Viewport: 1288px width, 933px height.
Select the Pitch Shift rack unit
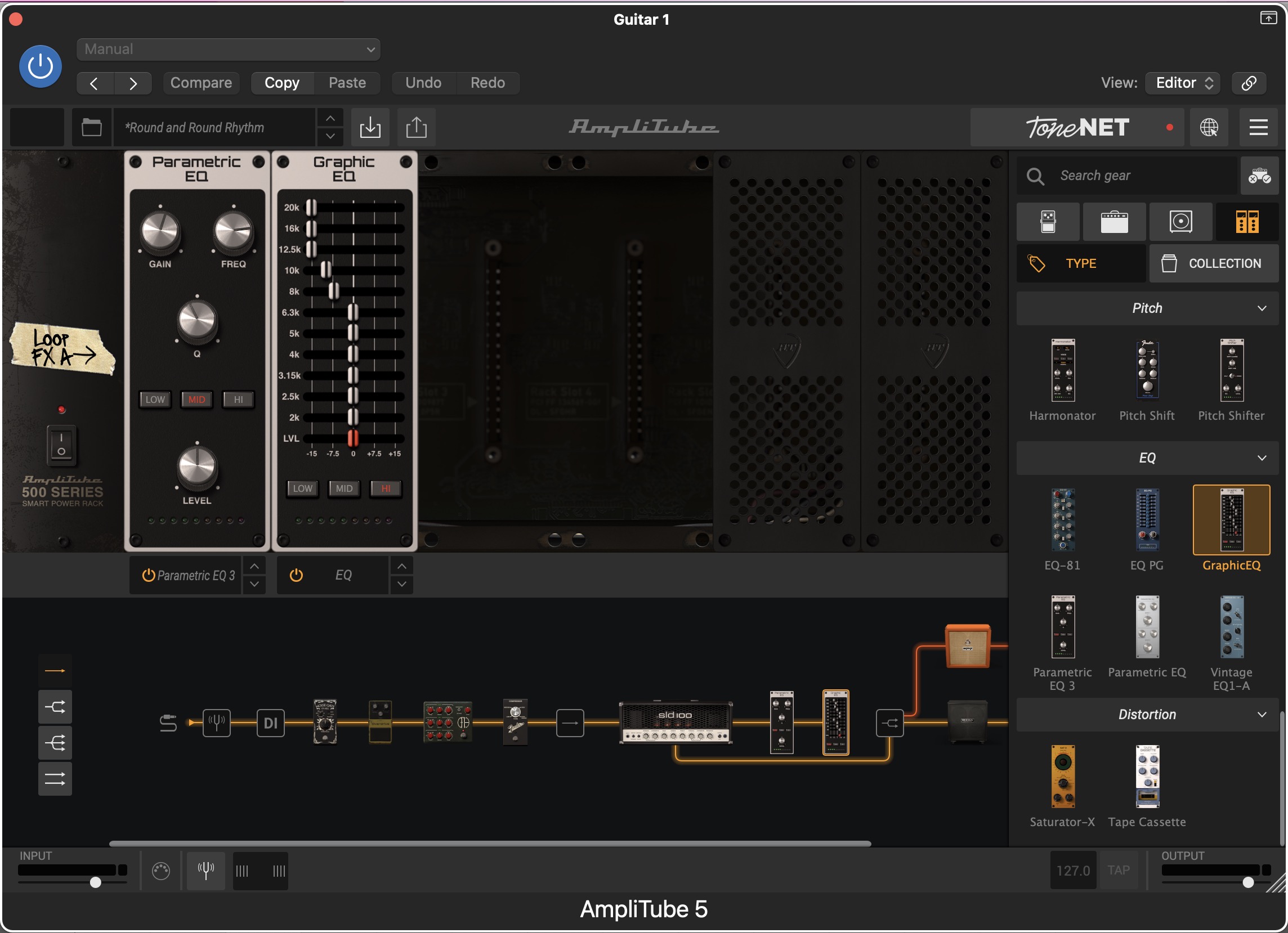(1147, 371)
